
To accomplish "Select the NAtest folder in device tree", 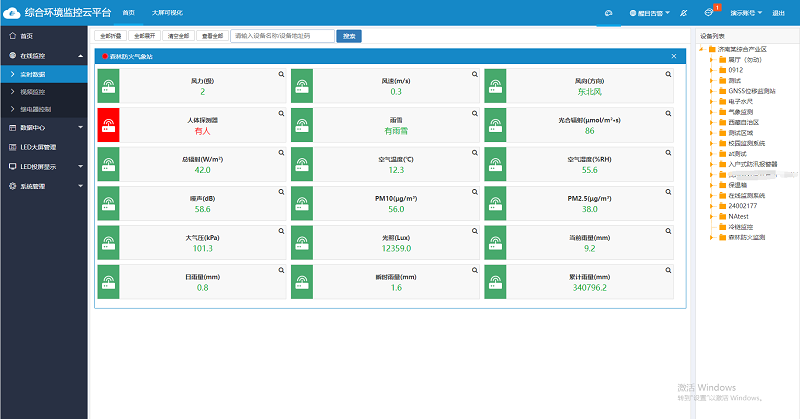I will coord(738,216).
